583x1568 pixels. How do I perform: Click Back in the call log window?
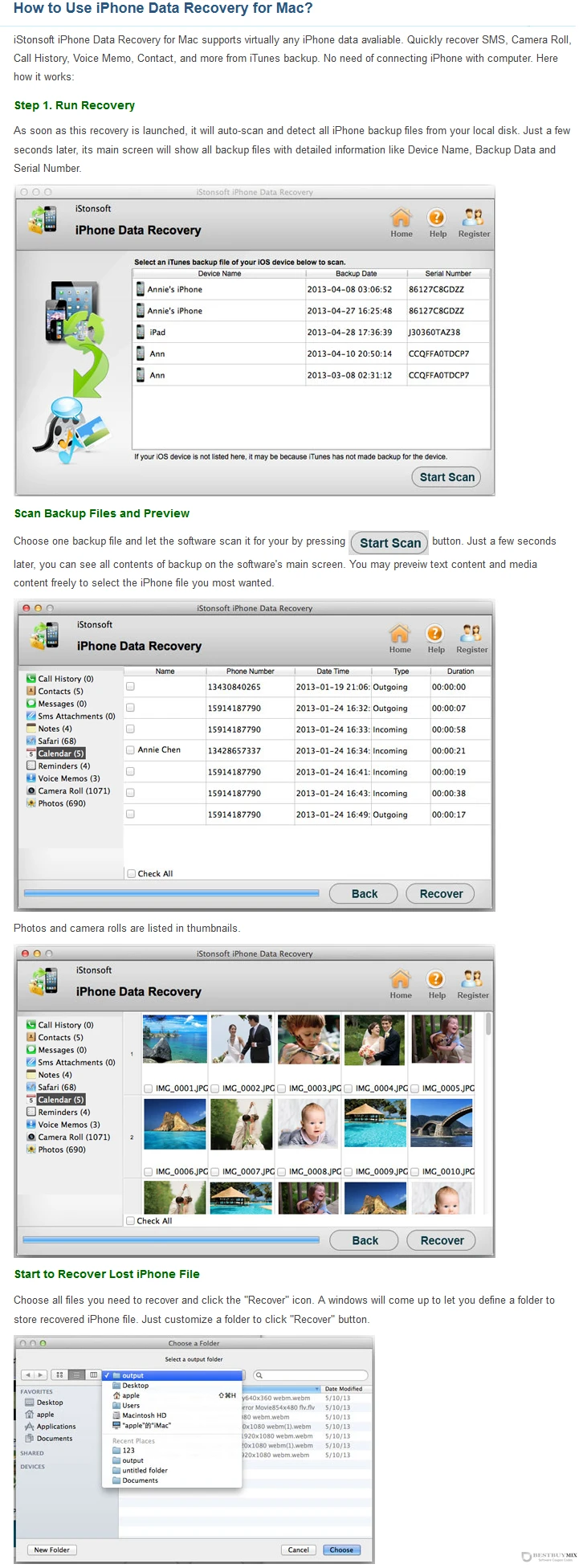point(365,893)
